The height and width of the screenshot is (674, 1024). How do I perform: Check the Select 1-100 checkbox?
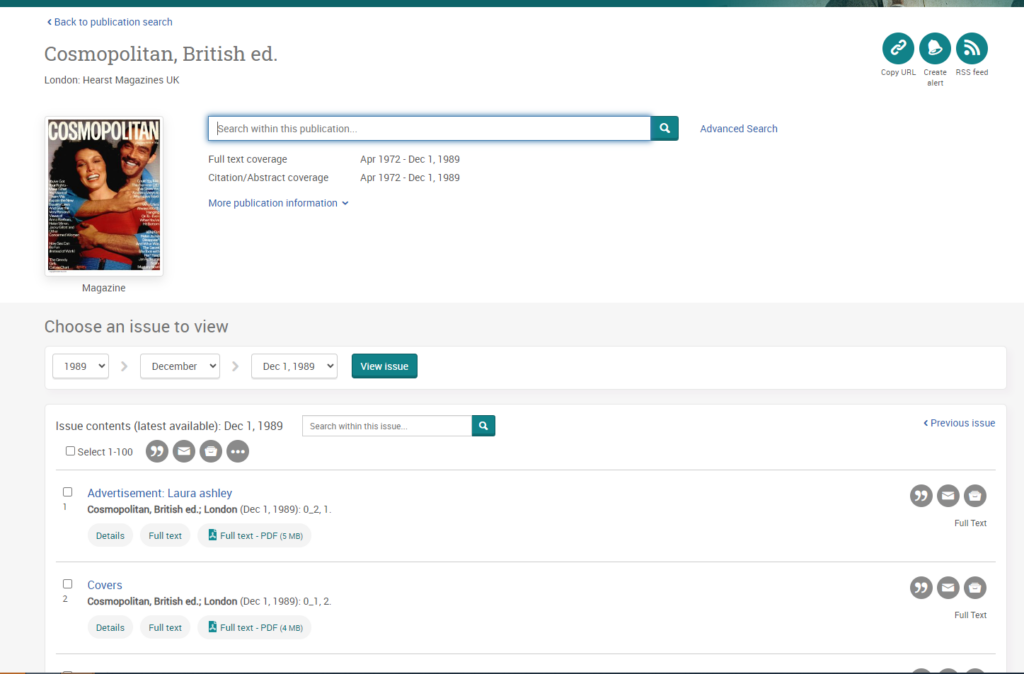70,451
